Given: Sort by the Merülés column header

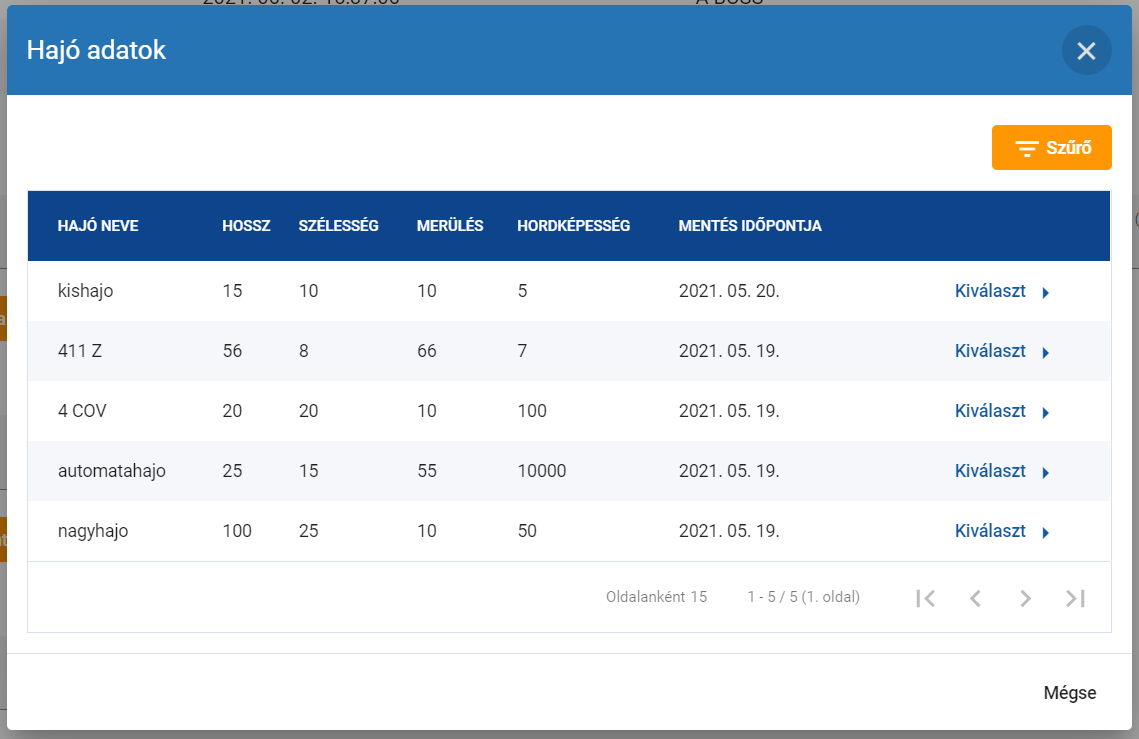Looking at the screenshot, I should [x=450, y=226].
